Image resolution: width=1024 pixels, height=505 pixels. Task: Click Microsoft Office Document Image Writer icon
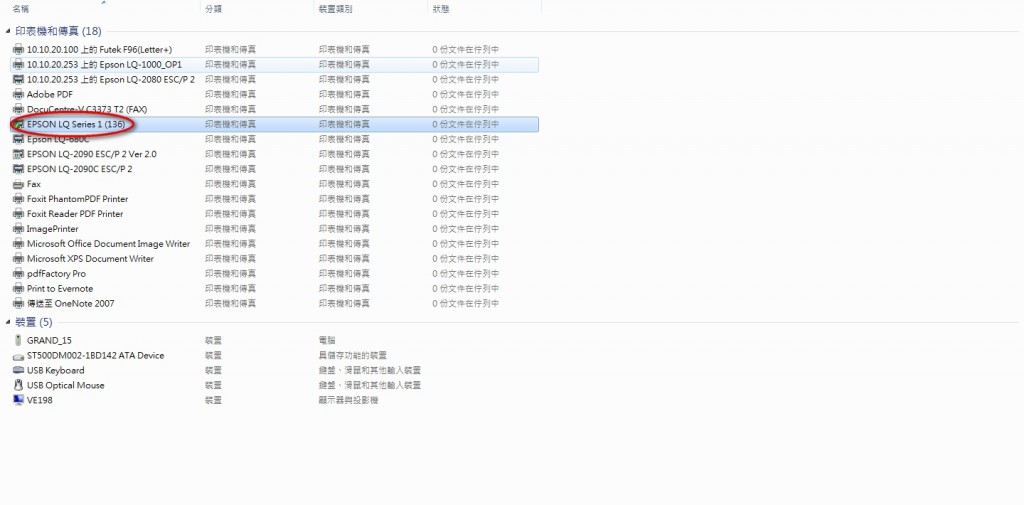[18, 244]
